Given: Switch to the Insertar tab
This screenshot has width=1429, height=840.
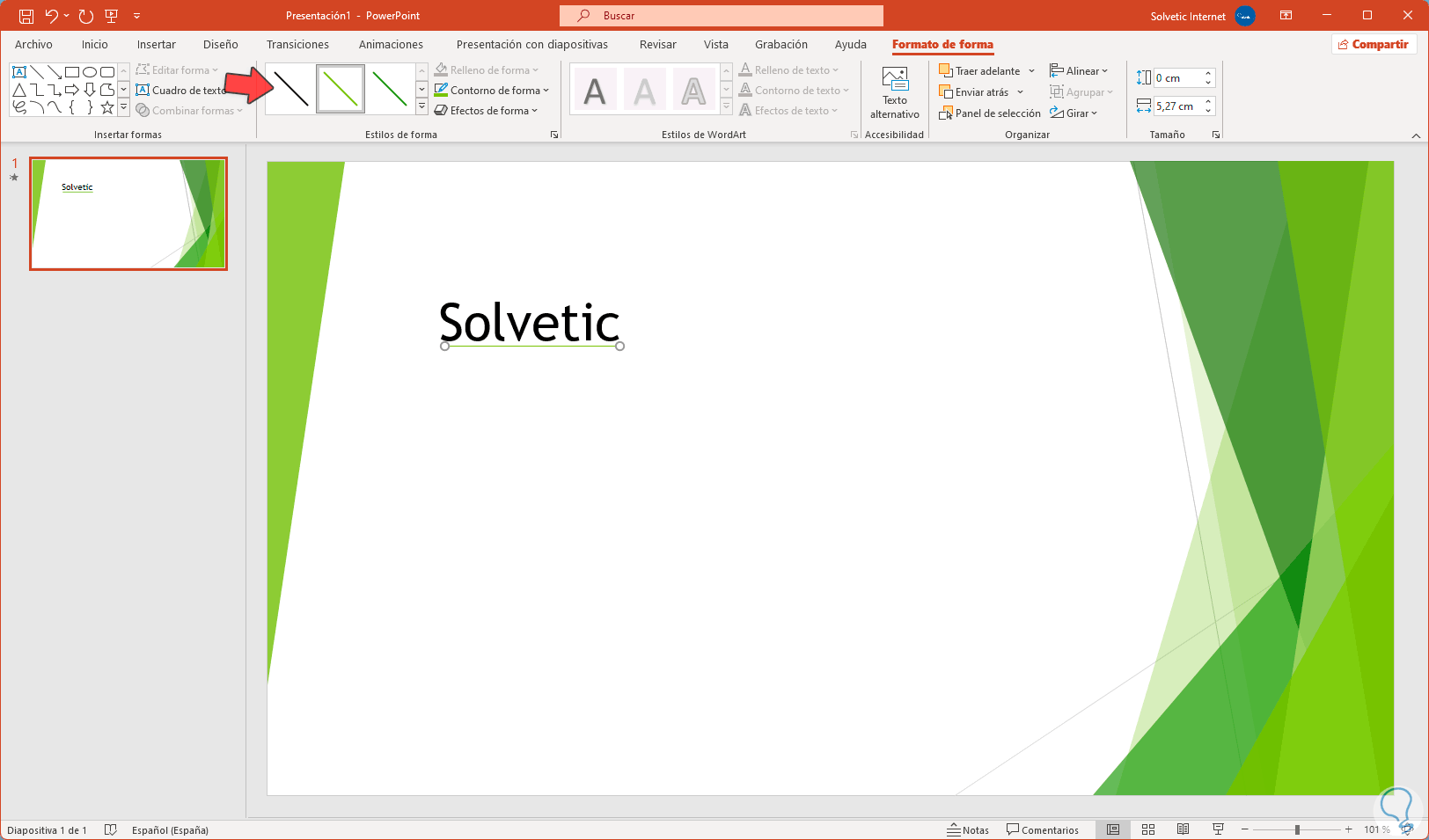Looking at the screenshot, I should click(x=157, y=44).
